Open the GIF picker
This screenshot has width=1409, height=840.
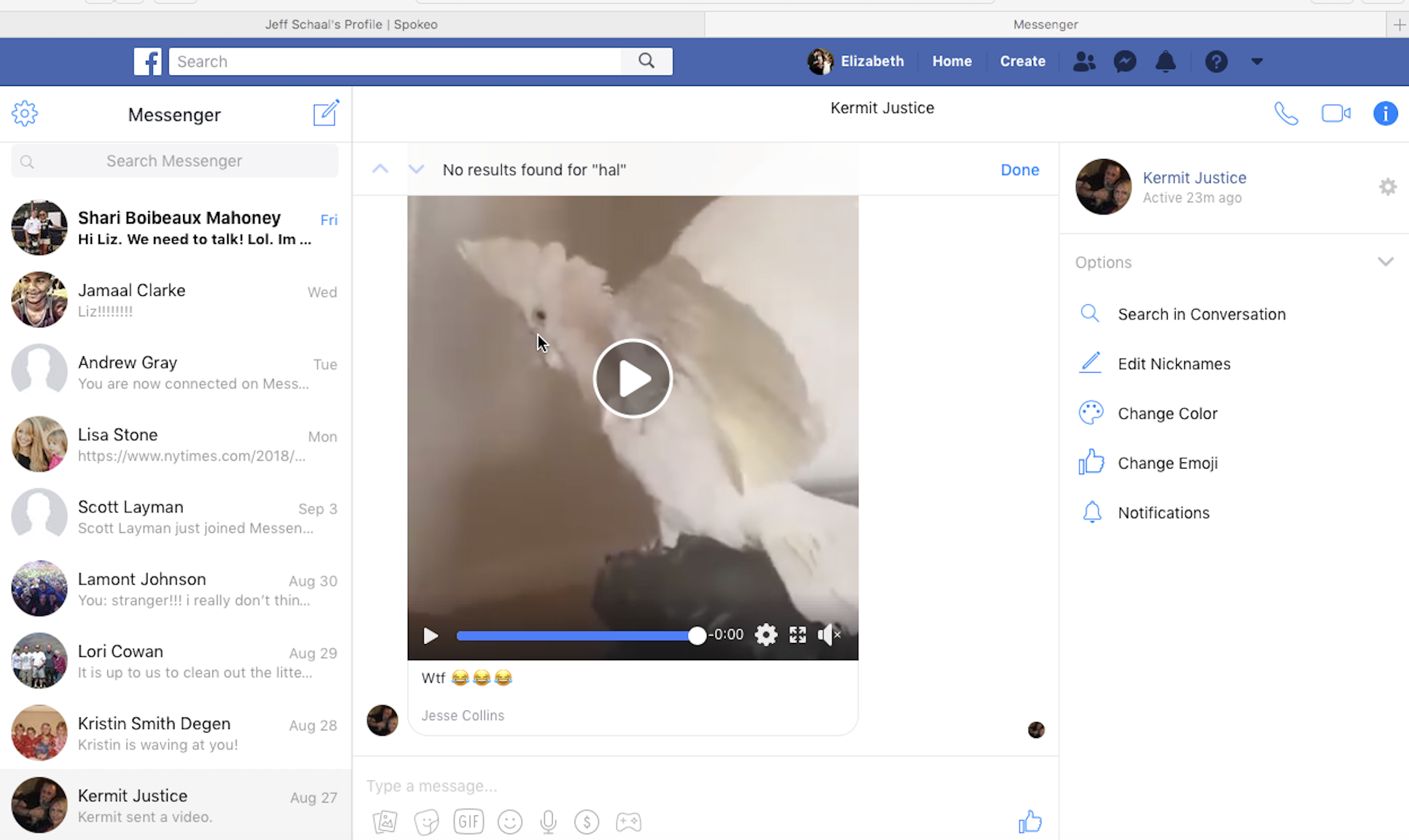coord(468,822)
